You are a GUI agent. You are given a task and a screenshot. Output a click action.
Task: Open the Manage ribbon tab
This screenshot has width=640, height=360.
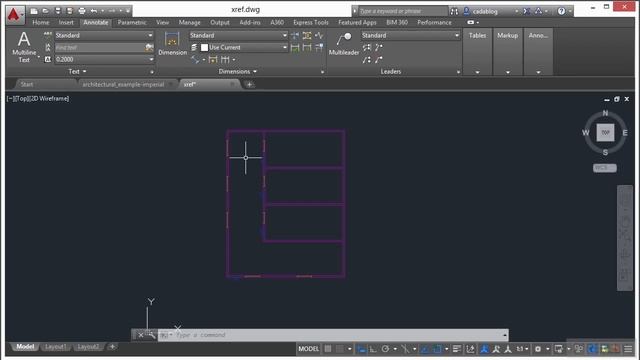189,22
